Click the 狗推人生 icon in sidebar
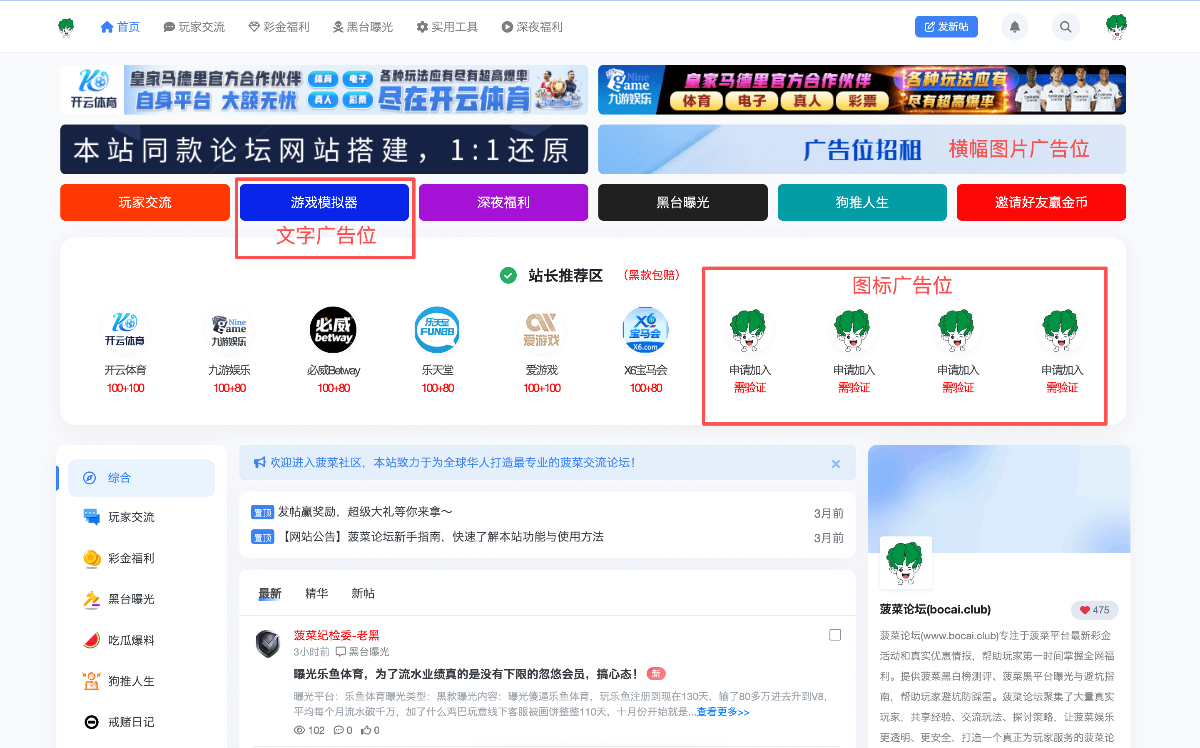The image size is (1200, 748). pos(92,681)
